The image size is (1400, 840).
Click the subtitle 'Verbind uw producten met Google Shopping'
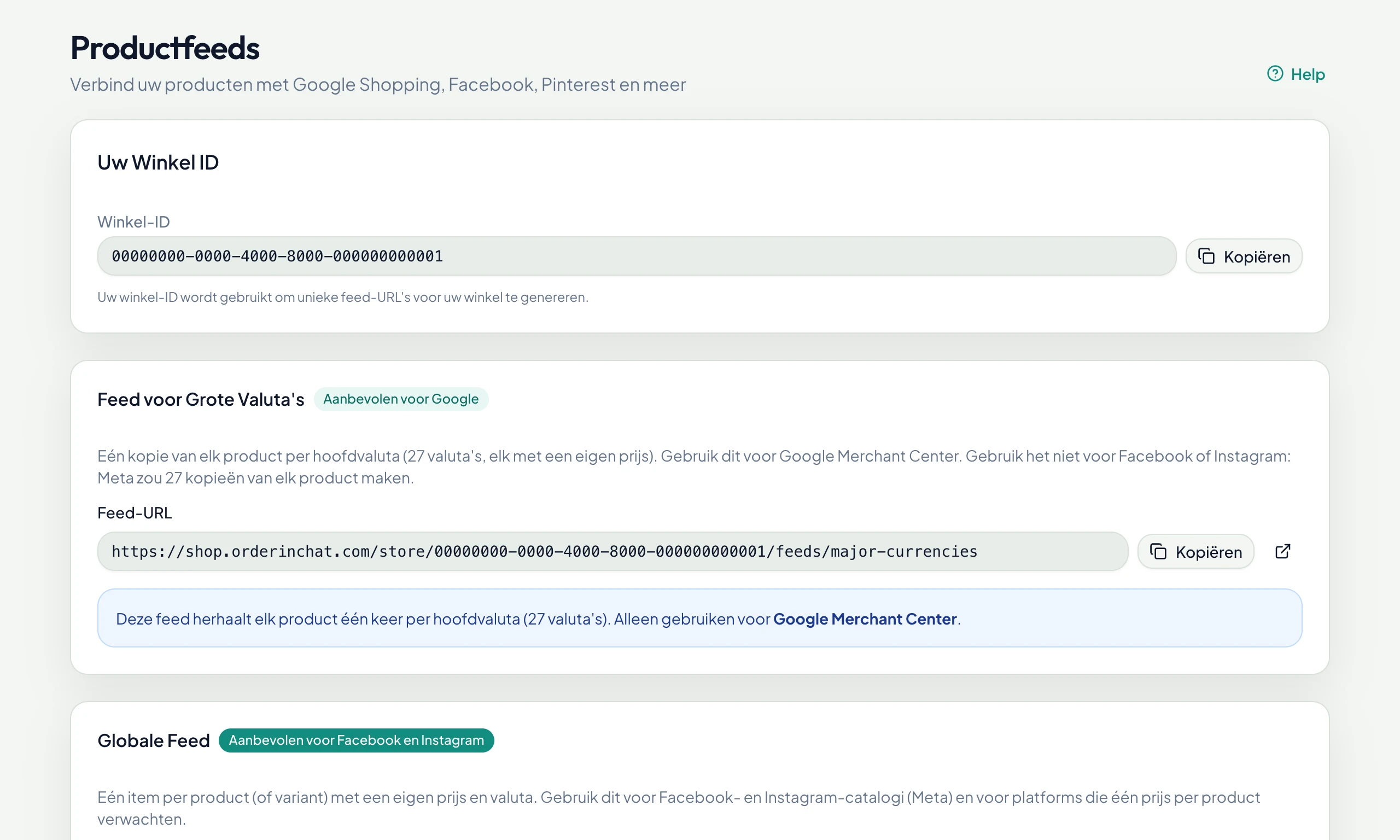tap(377, 84)
